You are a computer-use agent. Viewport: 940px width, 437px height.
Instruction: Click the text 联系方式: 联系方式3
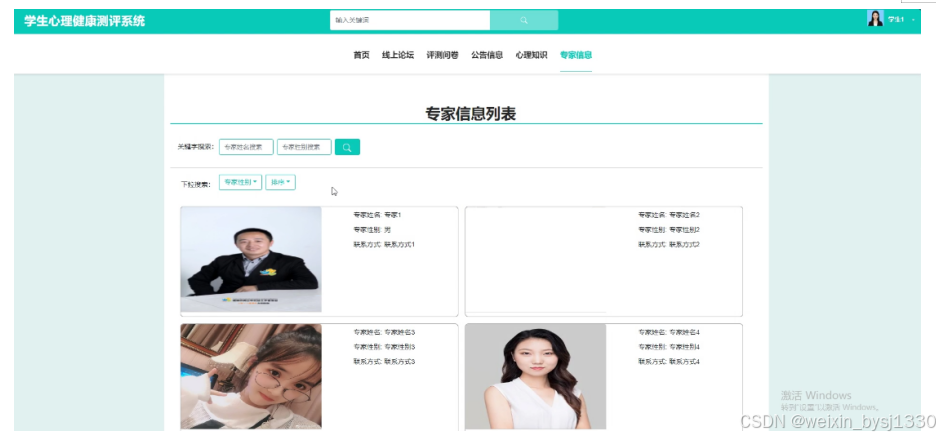[384, 361]
